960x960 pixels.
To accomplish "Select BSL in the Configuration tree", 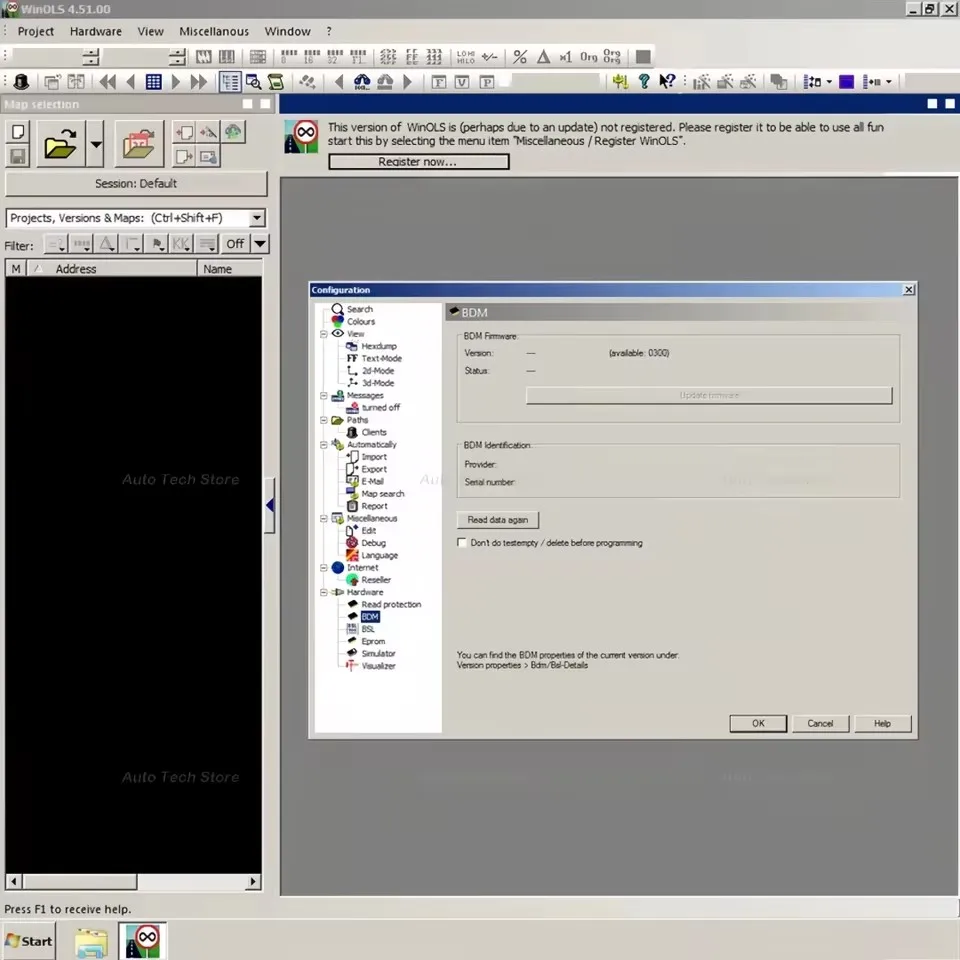I will tap(367, 629).
